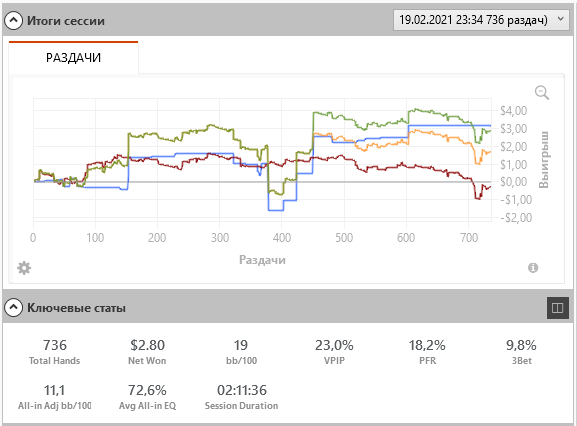Open the session date dropdown

coord(483,20)
